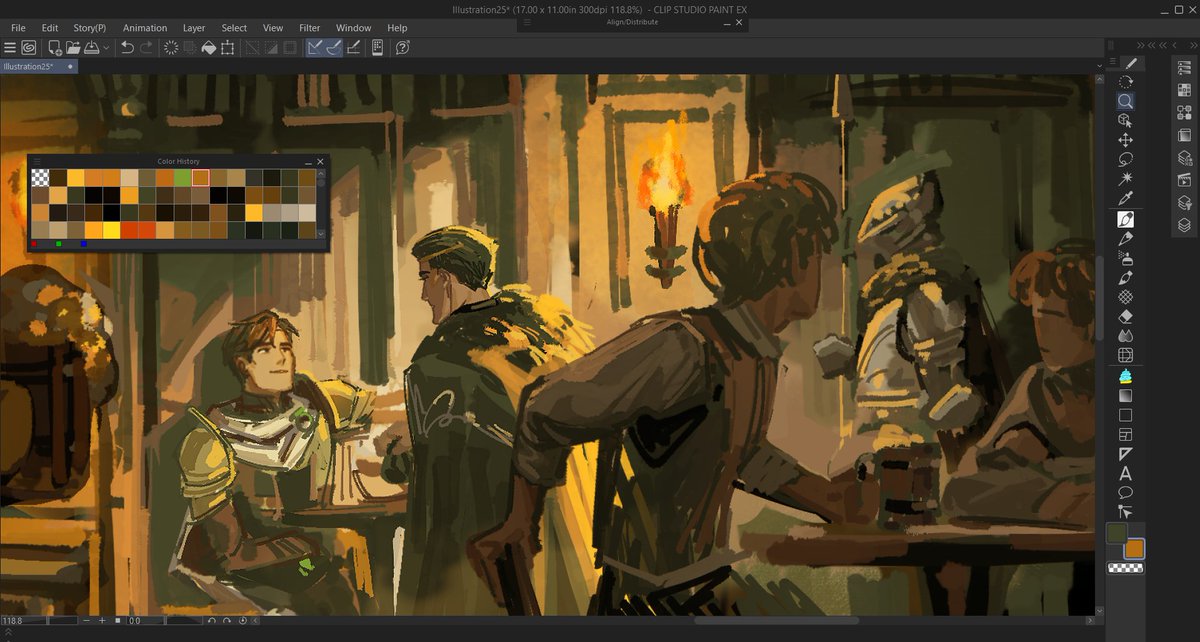This screenshot has height=642, width=1200.
Task: Select the transparent color checker strip
Action: point(1125,568)
